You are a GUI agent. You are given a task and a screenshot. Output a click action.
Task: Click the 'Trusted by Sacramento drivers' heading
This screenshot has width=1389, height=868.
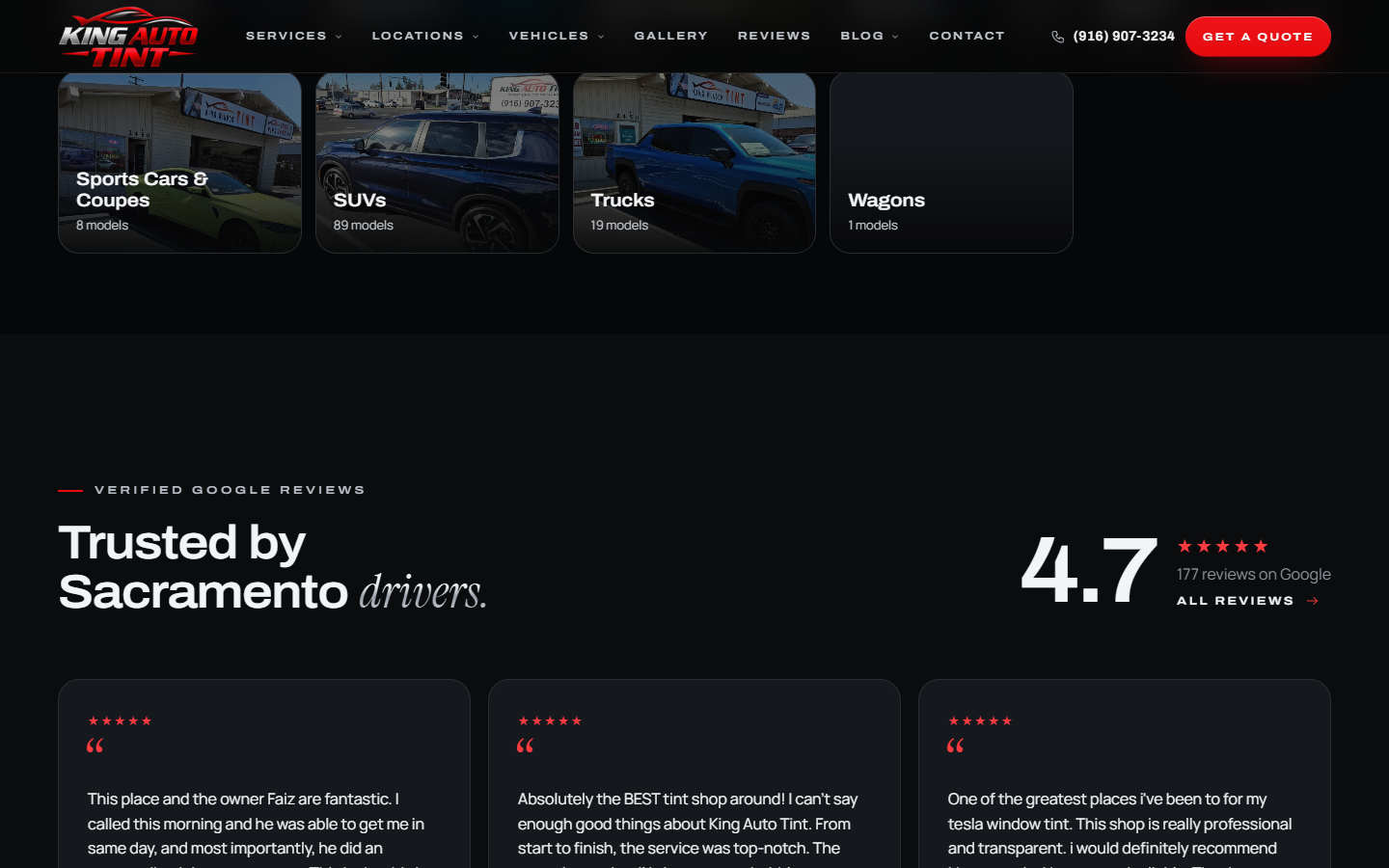(x=273, y=567)
